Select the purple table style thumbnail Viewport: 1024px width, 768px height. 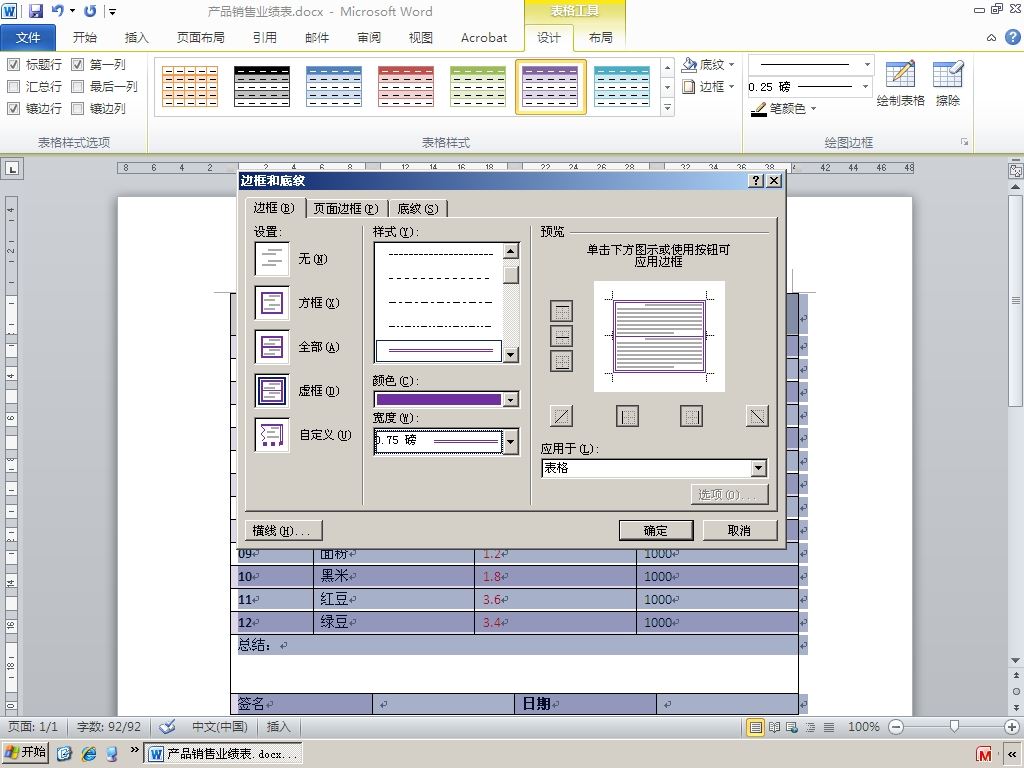[551, 86]
